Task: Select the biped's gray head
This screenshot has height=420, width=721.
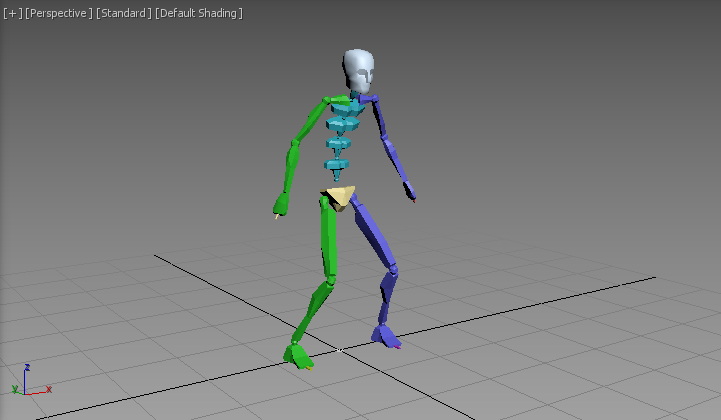Action: click(x=359, y=70)
